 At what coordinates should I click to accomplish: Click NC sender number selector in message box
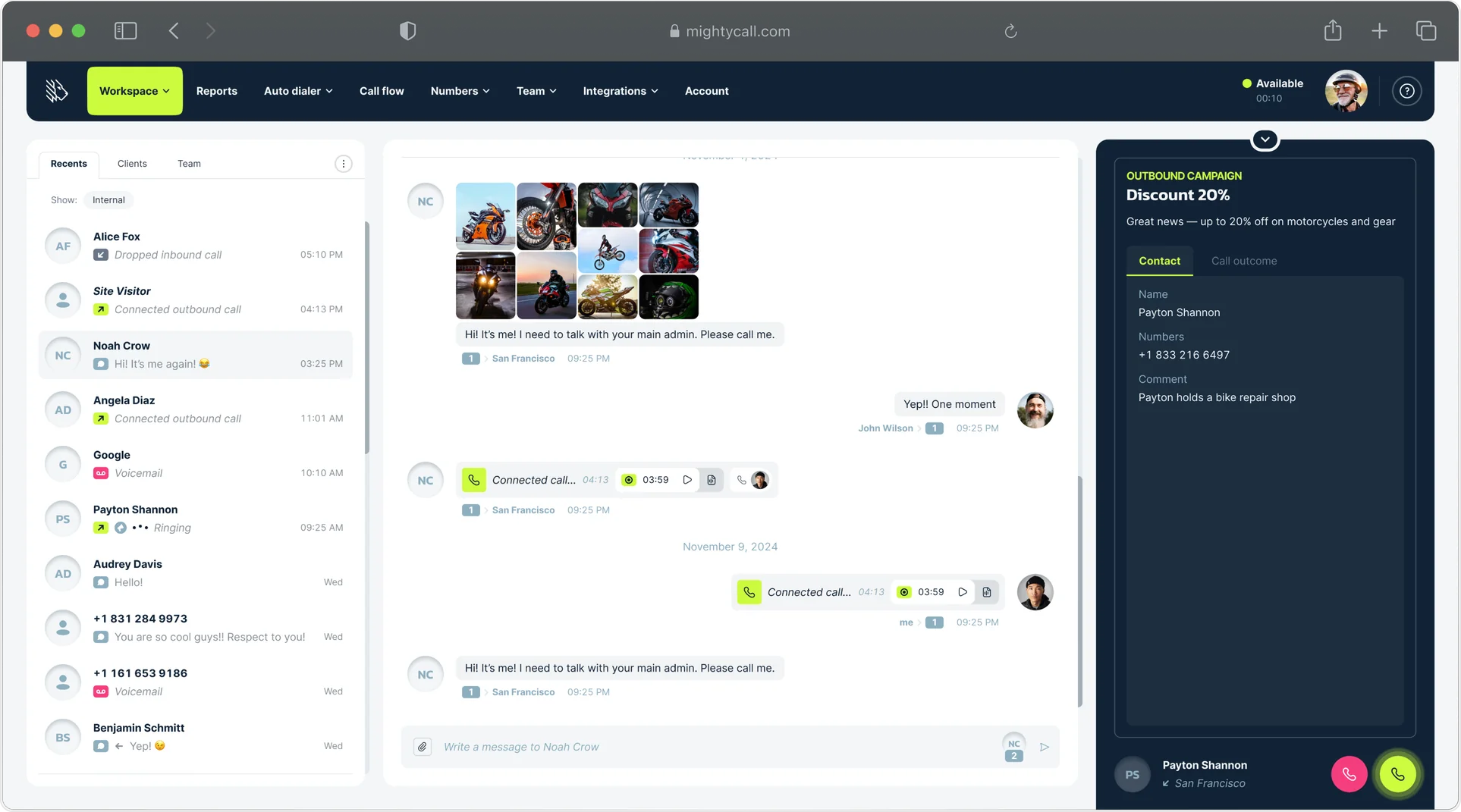[x=1013, y=747]
